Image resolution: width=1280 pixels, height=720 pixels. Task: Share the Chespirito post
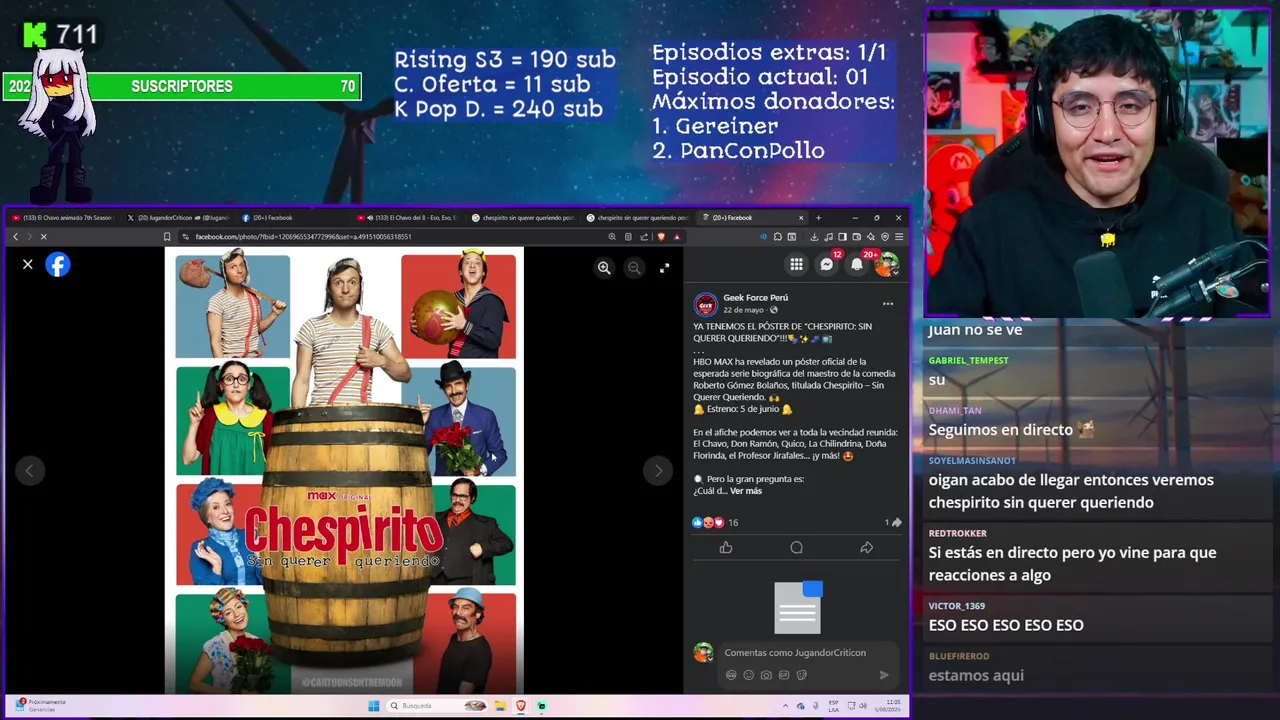(866, 547)
